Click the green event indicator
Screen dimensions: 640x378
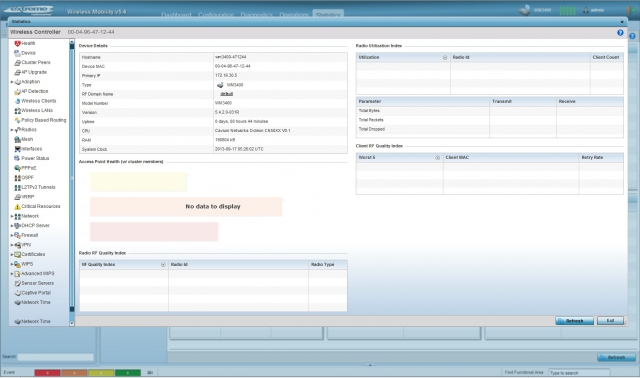pyautogui.click(x=128, y=373)
